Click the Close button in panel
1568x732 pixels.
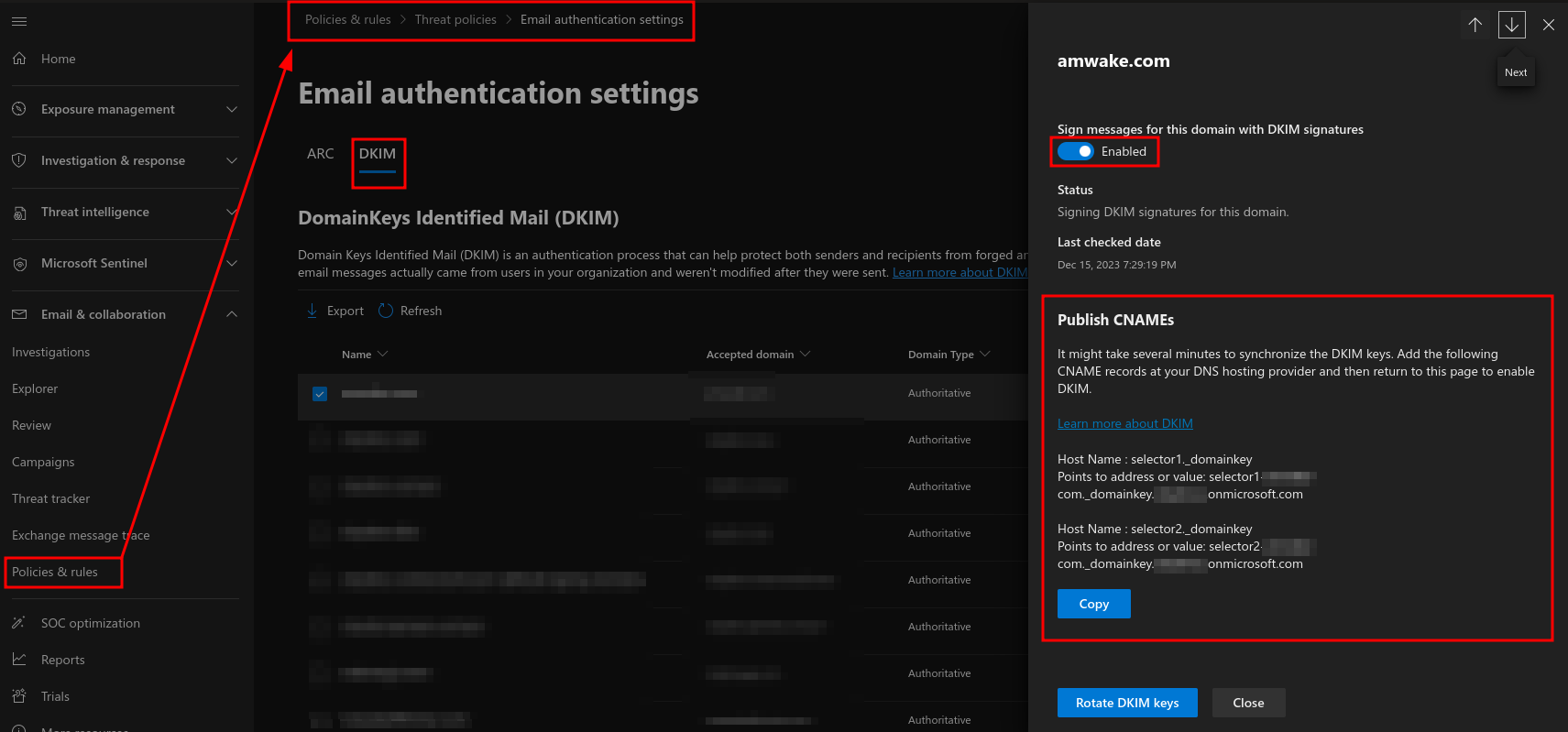tap(1249, 703)
